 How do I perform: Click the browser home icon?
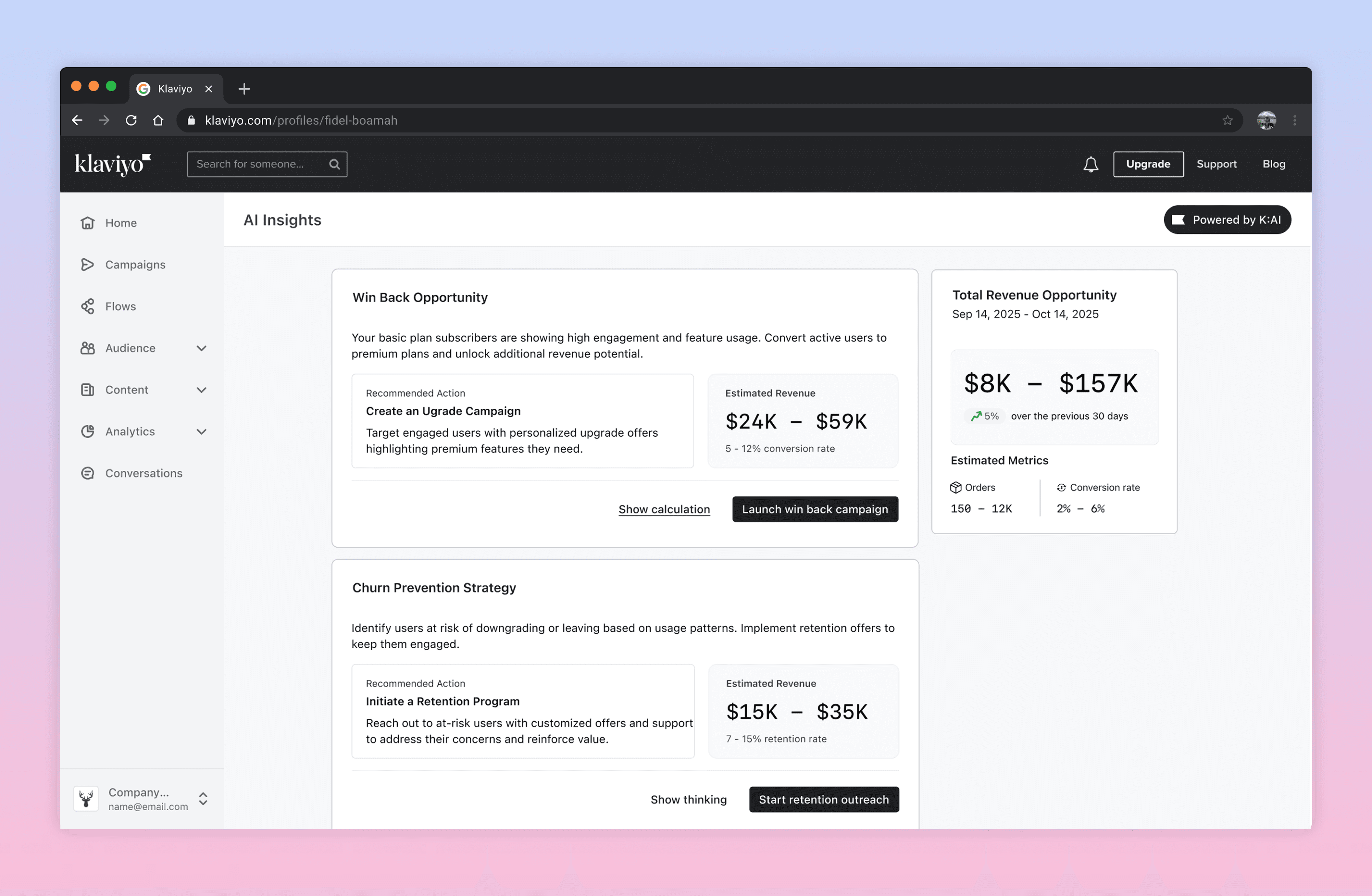pos(158,120)
